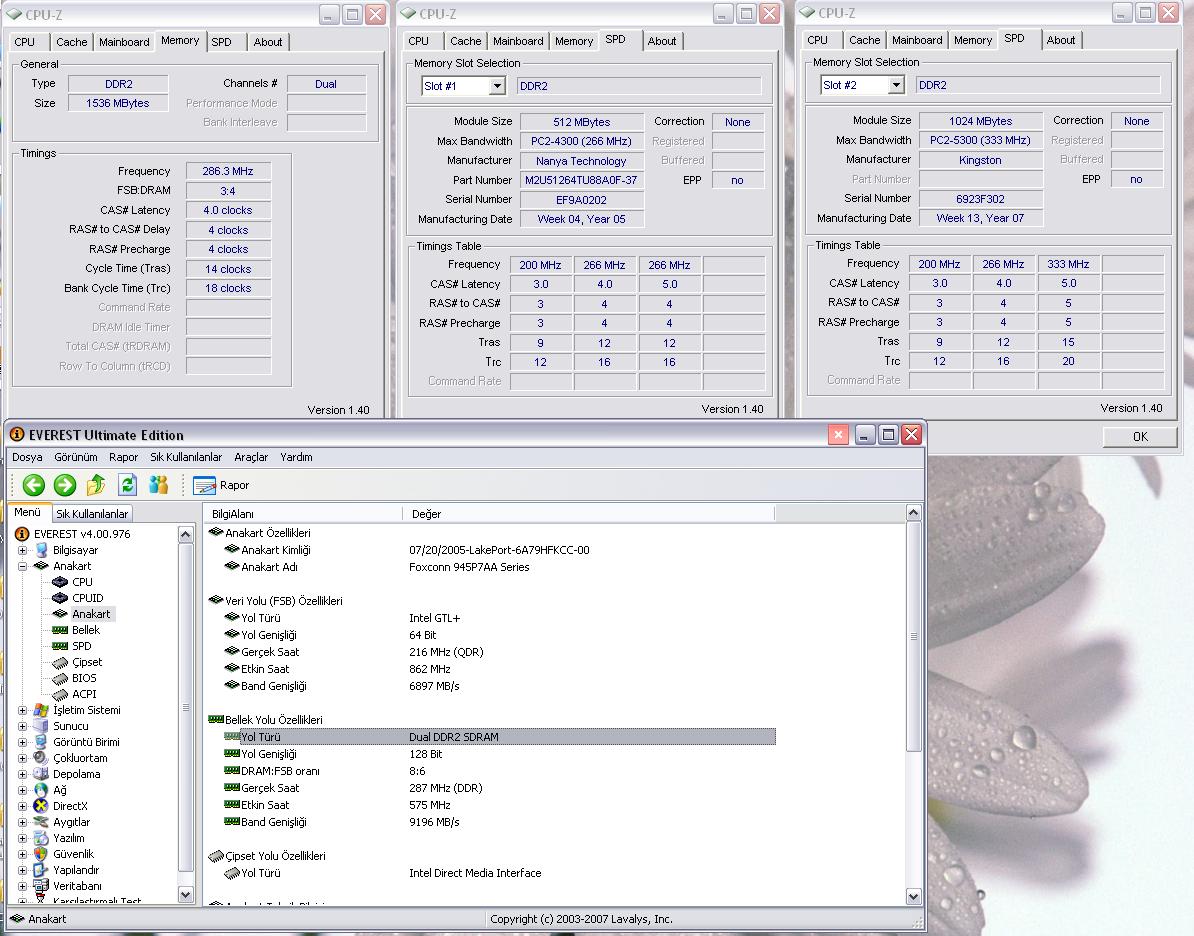1194x936 pixels.
Task: Click the green Forward arrow in EVEREST toolbar
Action: coord(65,485)
